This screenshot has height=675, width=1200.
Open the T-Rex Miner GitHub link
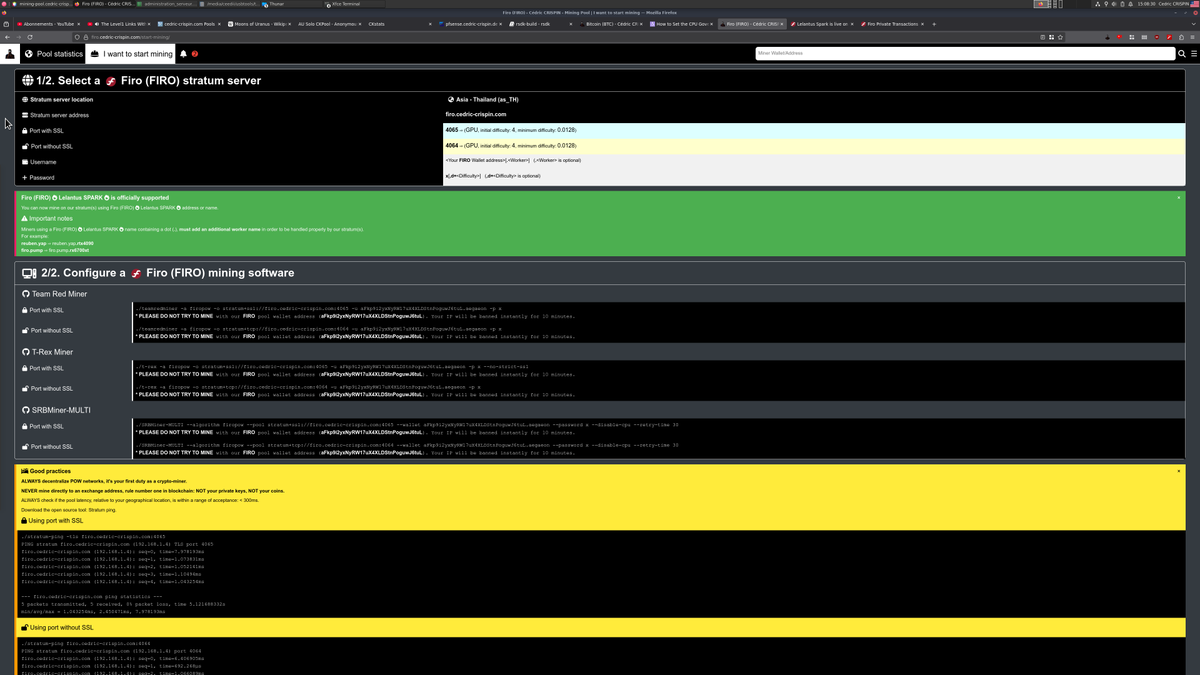tap(48, 352)
